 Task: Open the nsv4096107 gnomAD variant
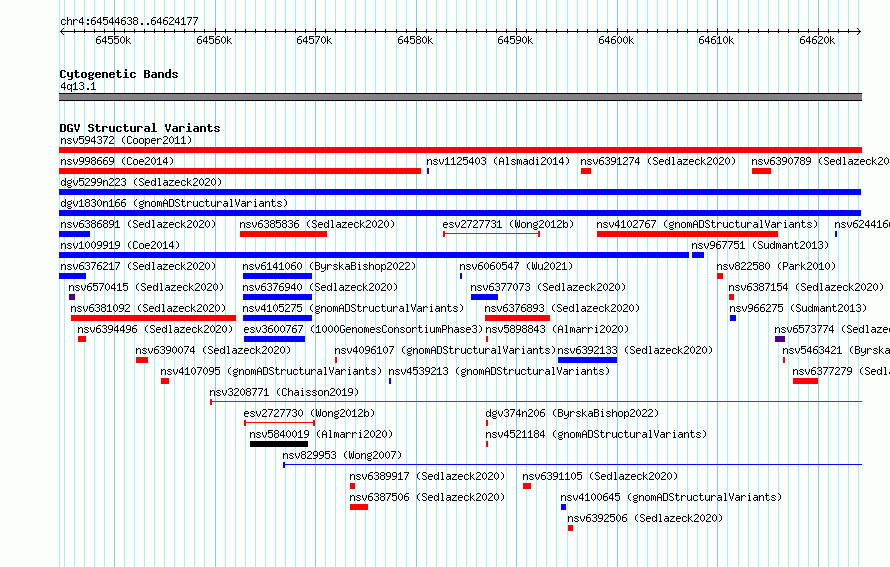[x=445, y=350]
